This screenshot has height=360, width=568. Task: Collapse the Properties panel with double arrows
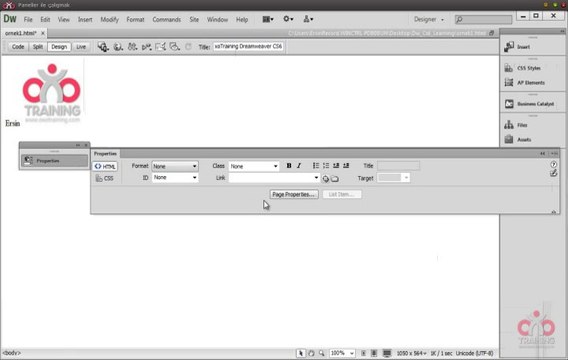click(543, 154)
